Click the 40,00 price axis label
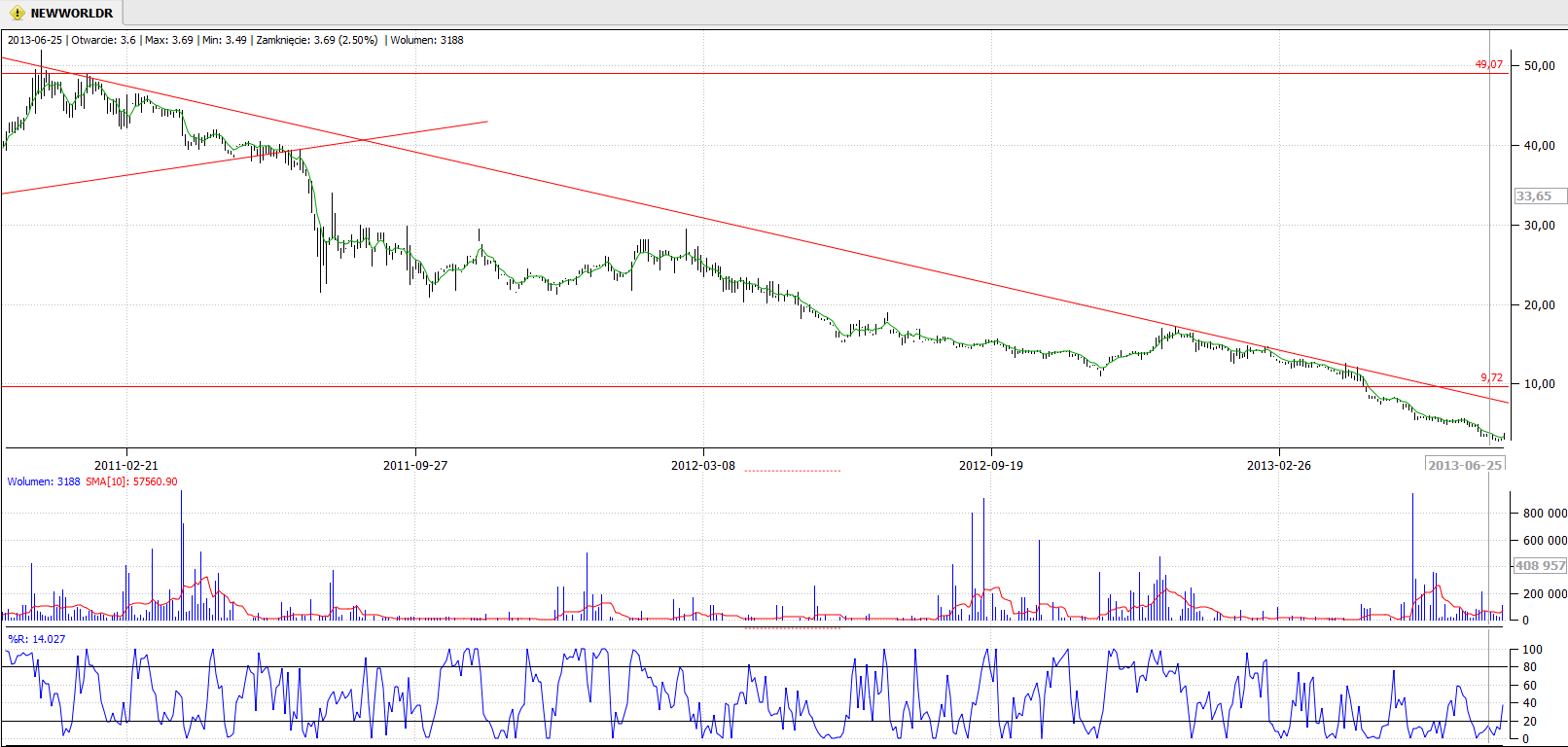Image resolution: width=1568 pixels, height=747 pixels. pos(1540,145)
